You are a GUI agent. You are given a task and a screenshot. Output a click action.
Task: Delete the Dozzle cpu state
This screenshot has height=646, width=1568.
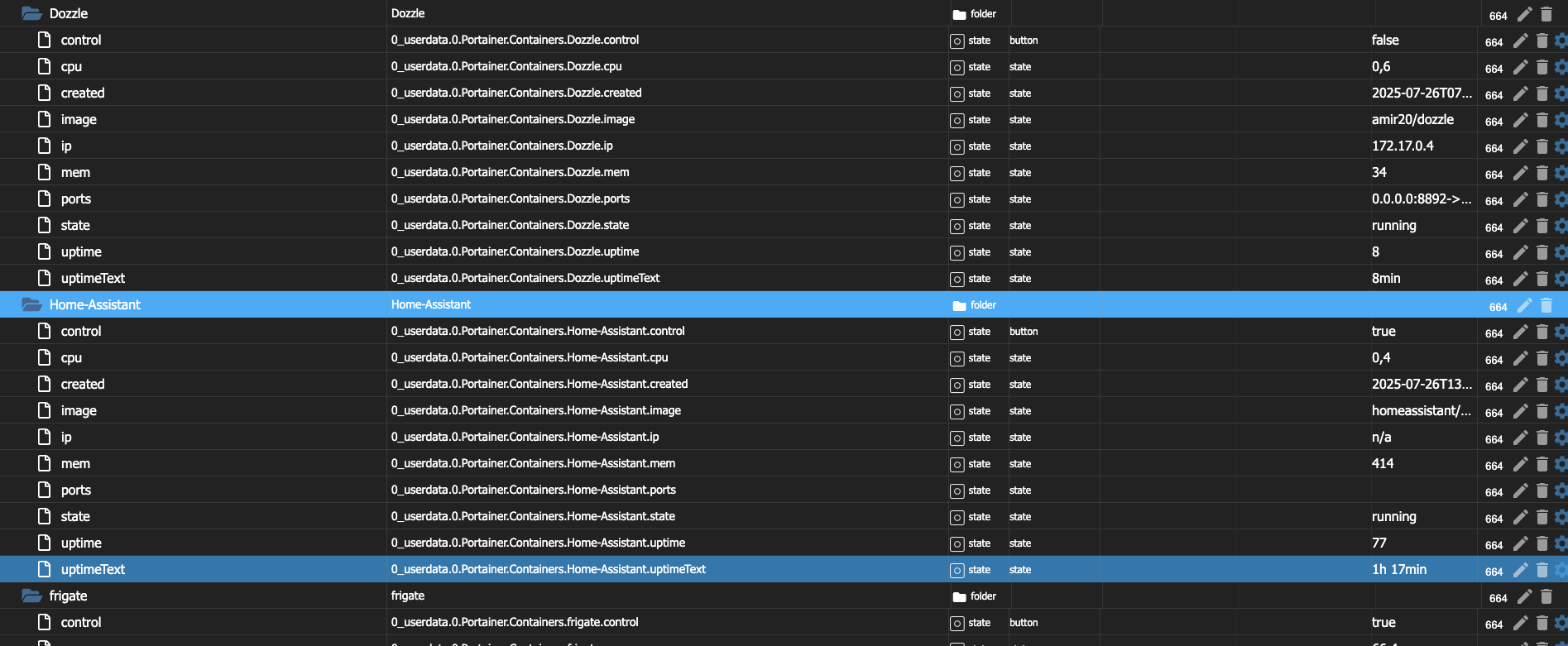(x=1542, y=67)
